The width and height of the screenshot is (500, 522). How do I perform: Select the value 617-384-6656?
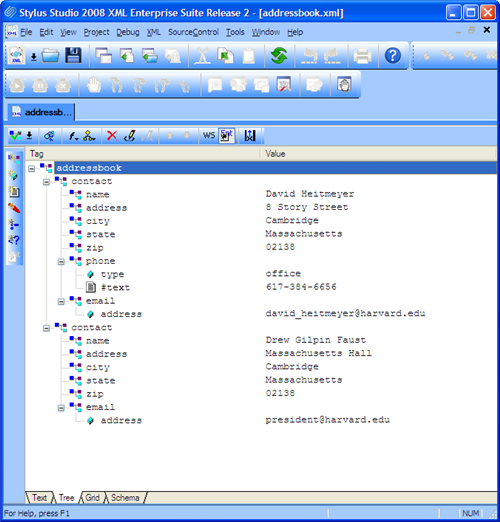tap(301, 287)
